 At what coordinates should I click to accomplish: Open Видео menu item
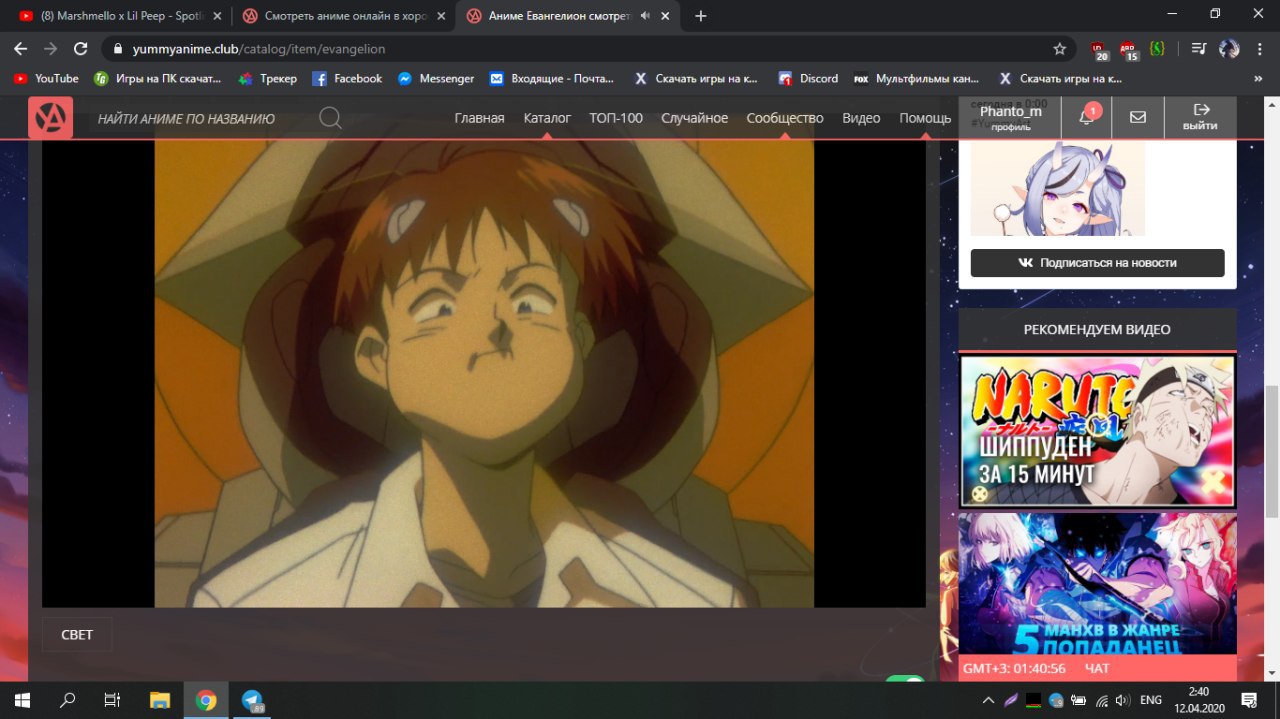point(861,118)
